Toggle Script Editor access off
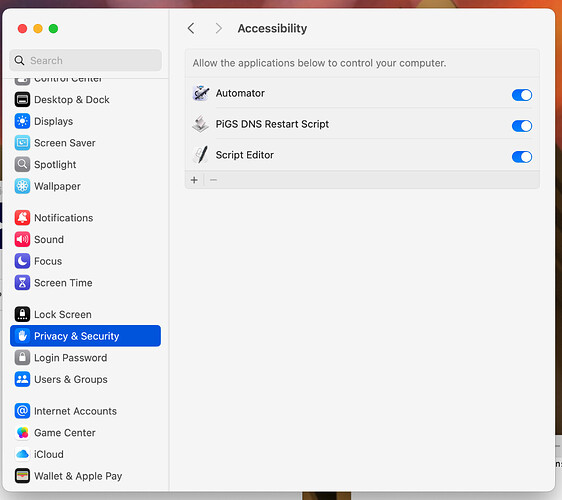This screenshot has width=562, height=500. [x=521, y=157]
